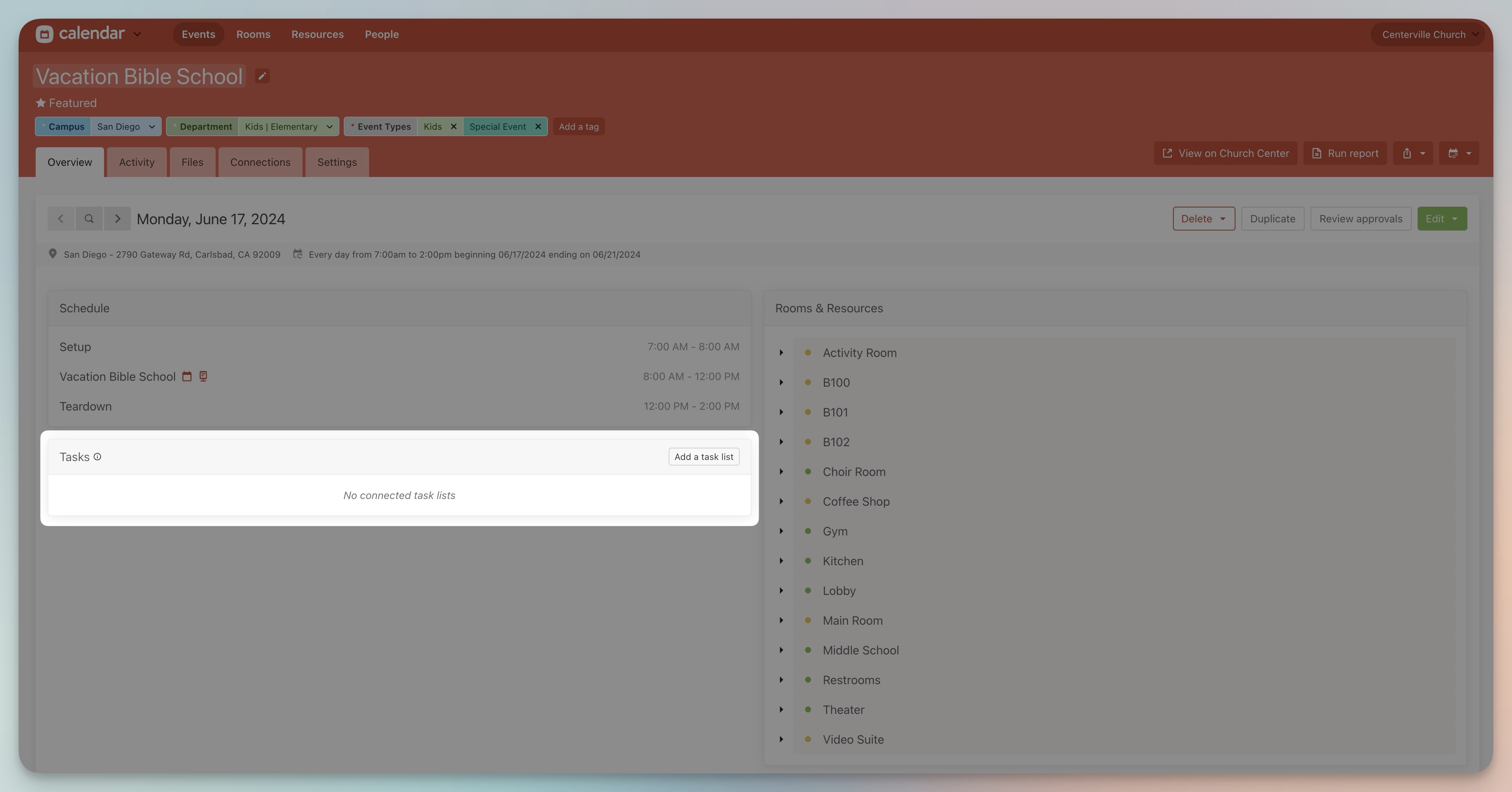Expand the Coffee Shop resource row

[781, 501]
